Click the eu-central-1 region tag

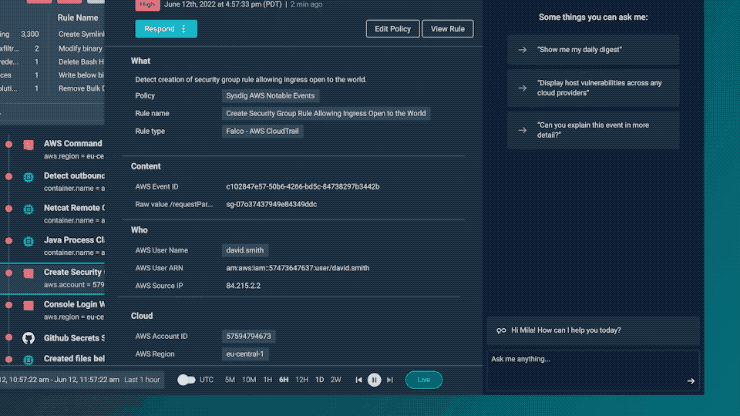245,354
